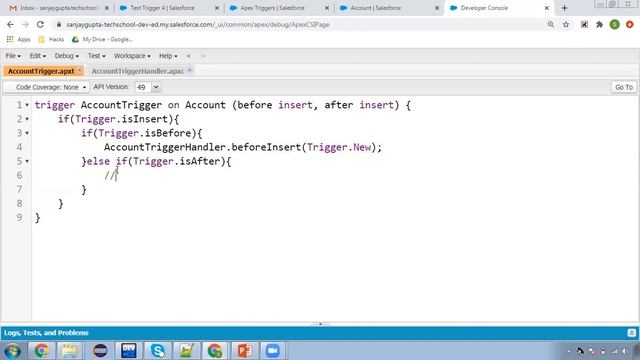Open the Eclipse icon in the taskbar
The height and width of the screenshot is (360, 640).
100,351
